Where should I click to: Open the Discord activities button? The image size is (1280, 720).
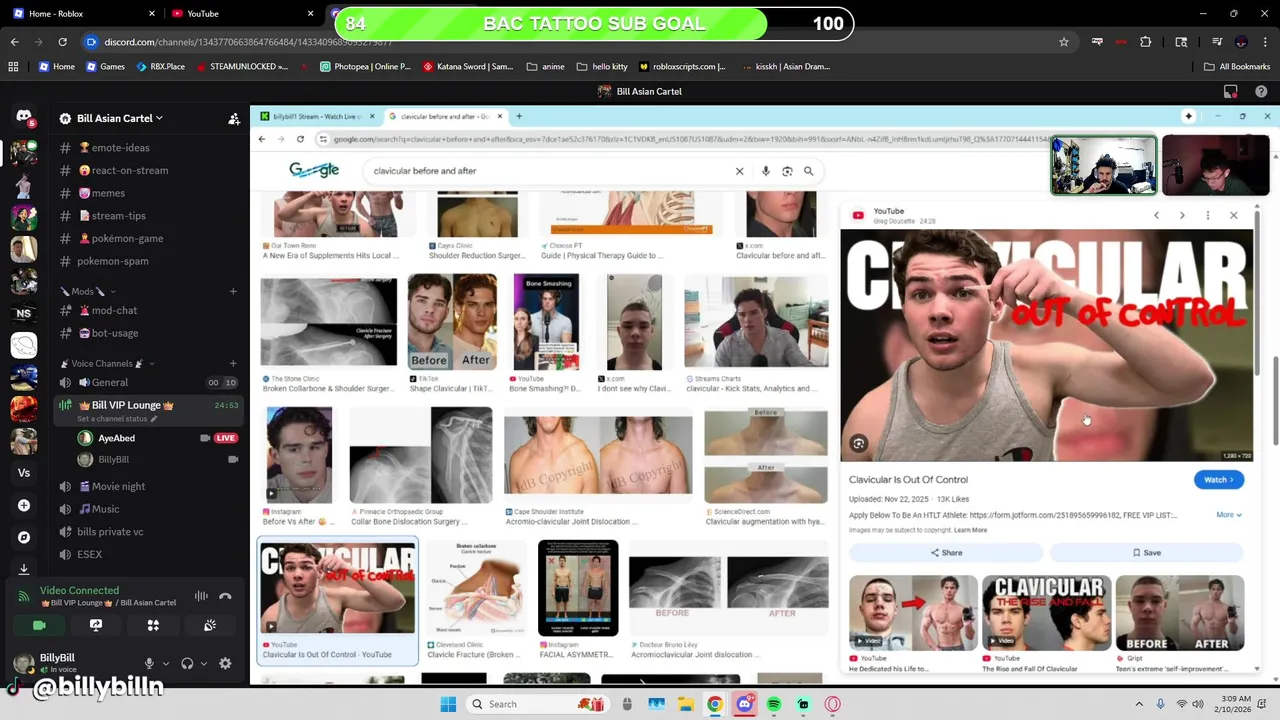(153, 625)
